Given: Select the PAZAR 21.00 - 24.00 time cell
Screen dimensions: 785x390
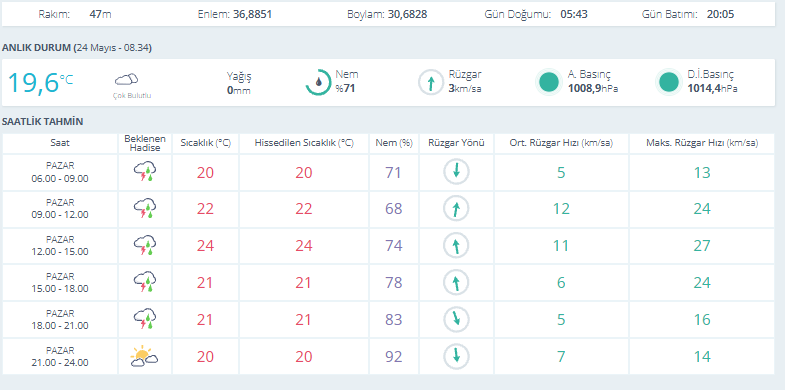Looking at the screenshot, I should coord(60,356).
